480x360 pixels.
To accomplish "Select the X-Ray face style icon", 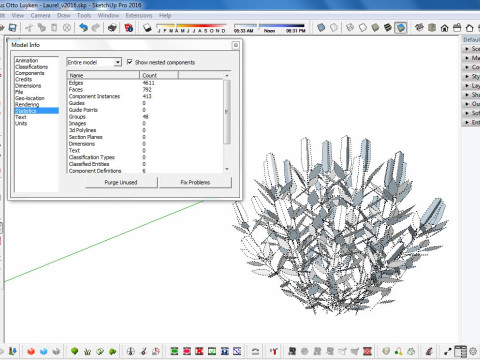I will pos(321,28).
